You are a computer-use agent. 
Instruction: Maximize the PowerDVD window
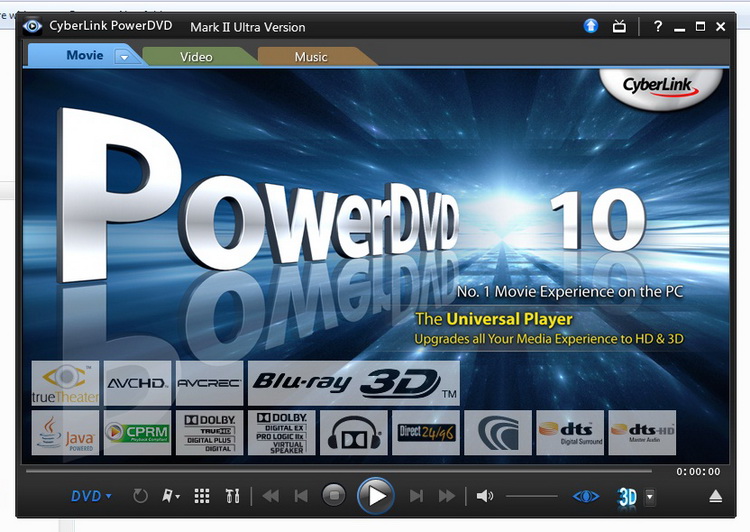coord(700,26)
